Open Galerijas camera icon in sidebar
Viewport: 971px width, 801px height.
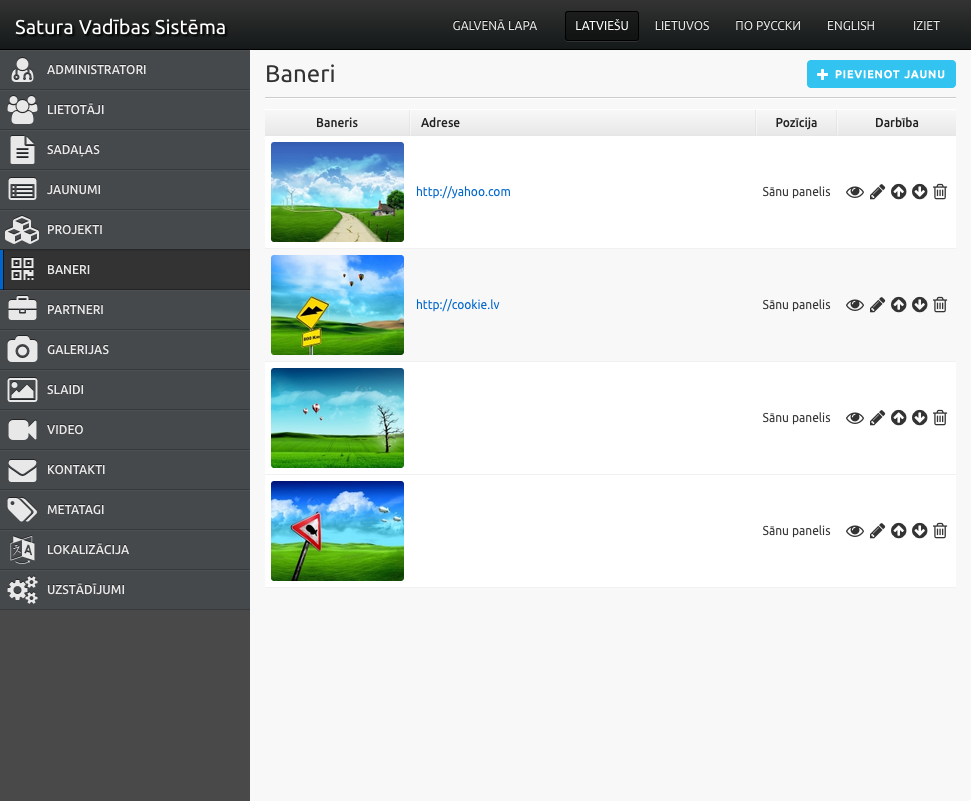[22, 350]
